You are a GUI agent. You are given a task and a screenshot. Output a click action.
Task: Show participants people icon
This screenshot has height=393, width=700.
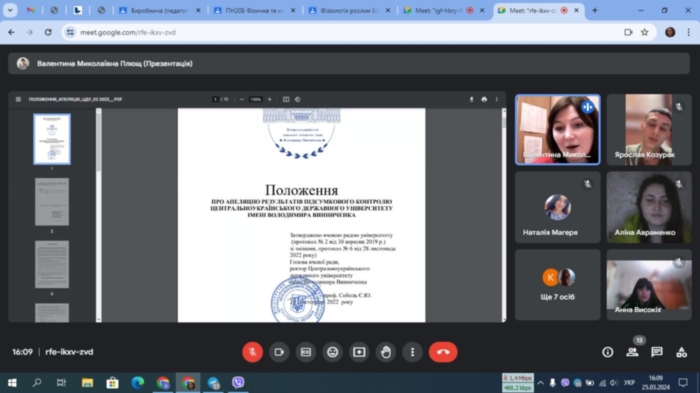tap(632, 352)
